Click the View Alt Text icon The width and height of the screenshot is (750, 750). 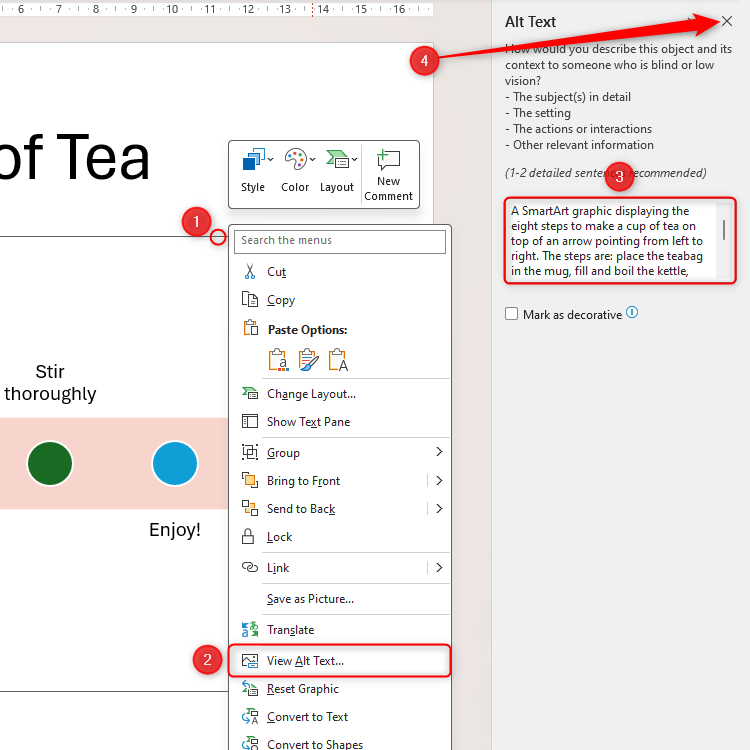(250, 661)
